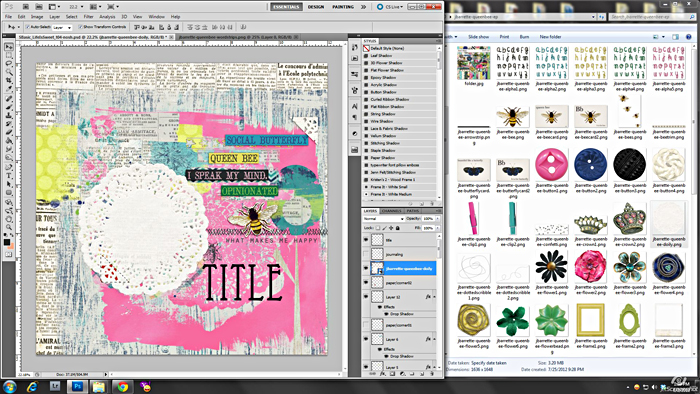Image resolution: width=700 pixels, height=394 pixels.
Task: Open the Normal blend mode dropdown
Action: 383,219
